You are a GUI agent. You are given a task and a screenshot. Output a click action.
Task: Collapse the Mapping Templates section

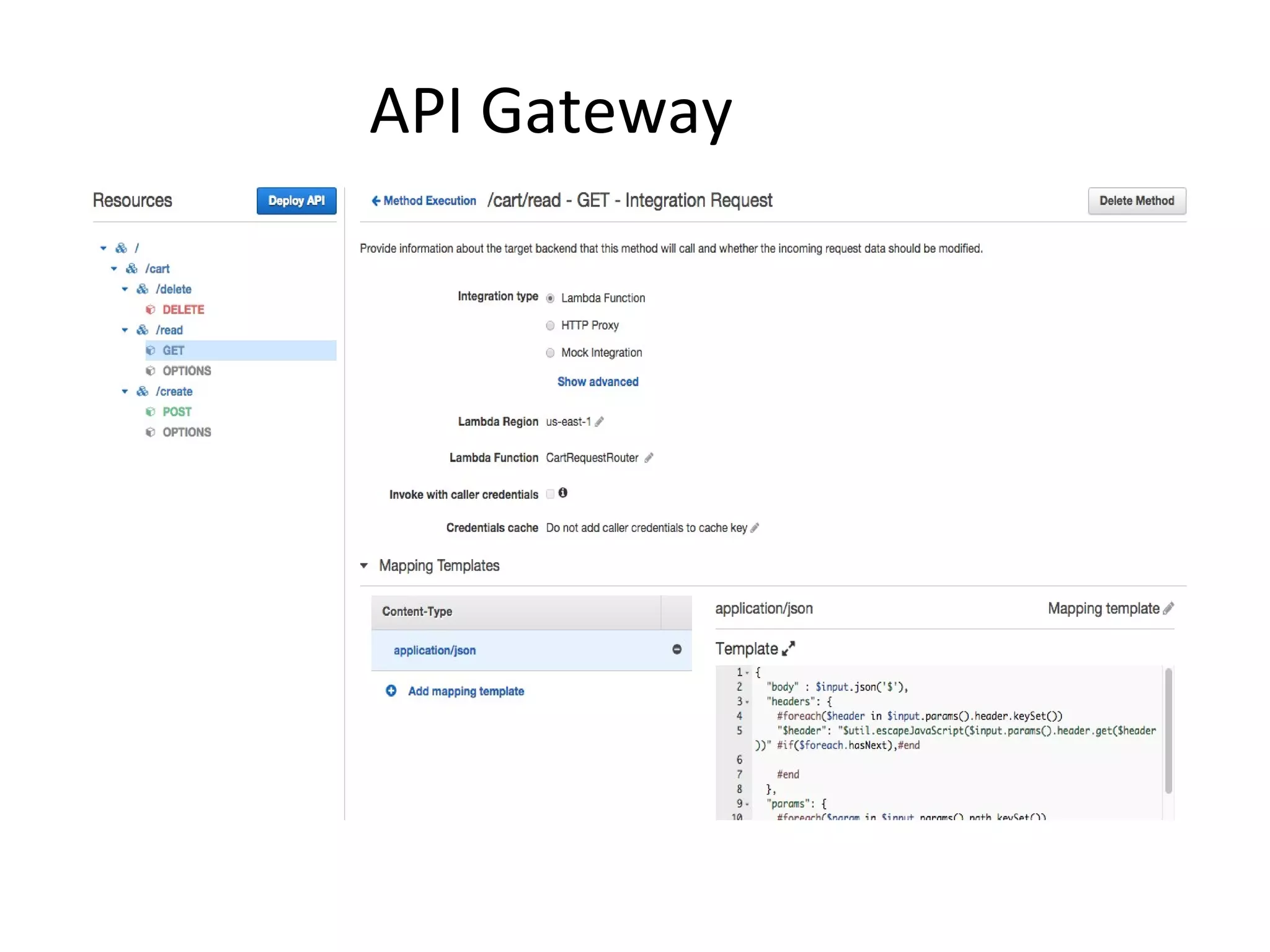click(364, 565)
